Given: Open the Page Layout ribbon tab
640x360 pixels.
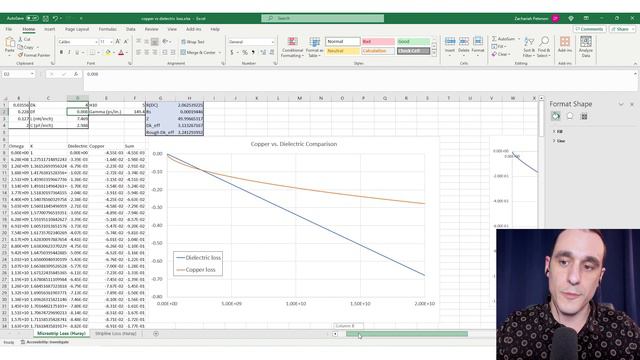Looking at the screenshot, I should (77, 29).
